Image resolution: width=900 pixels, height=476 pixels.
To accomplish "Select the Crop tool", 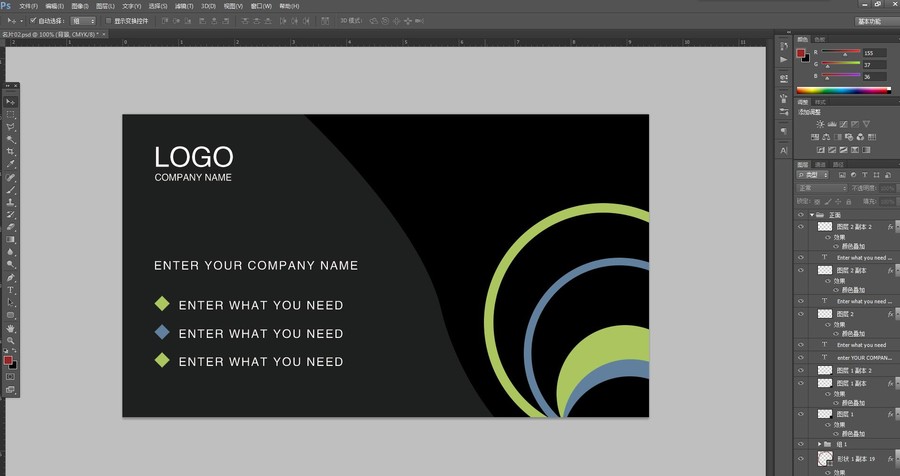I will (x=10, y=152).
